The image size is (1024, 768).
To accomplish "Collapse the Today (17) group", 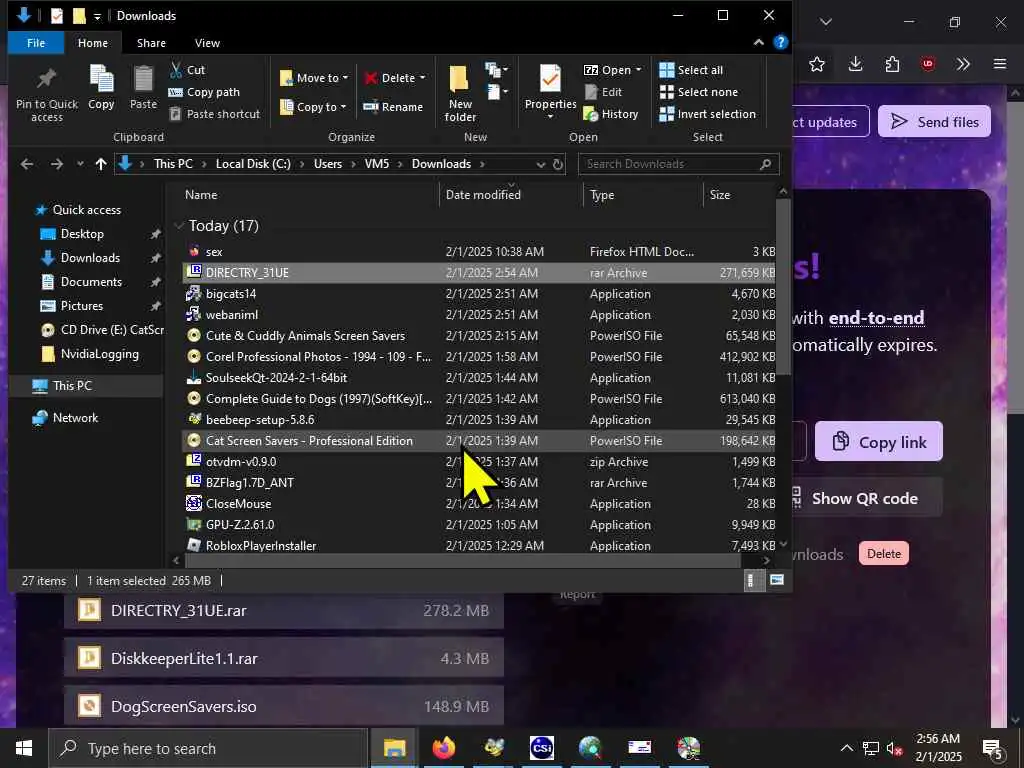I will (179, 226).
